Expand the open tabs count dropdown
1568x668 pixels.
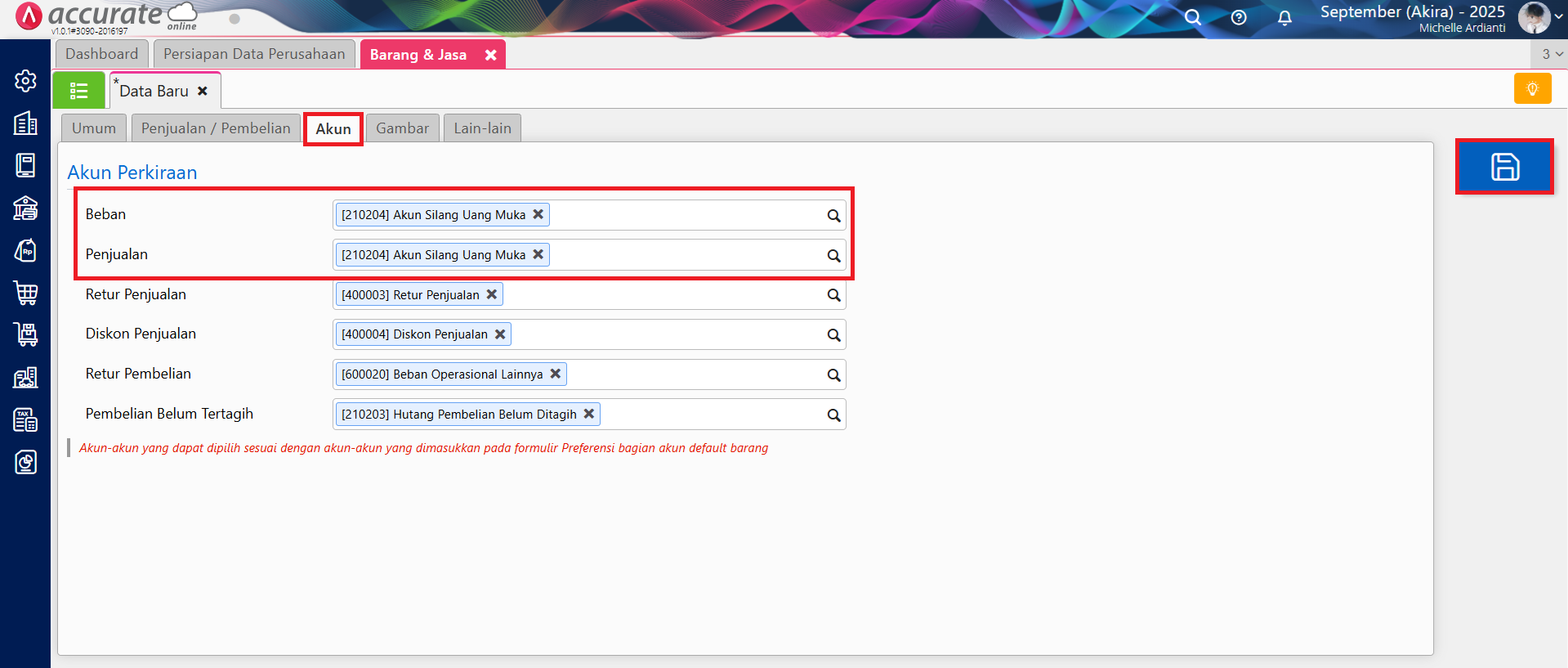point(1552,54)
